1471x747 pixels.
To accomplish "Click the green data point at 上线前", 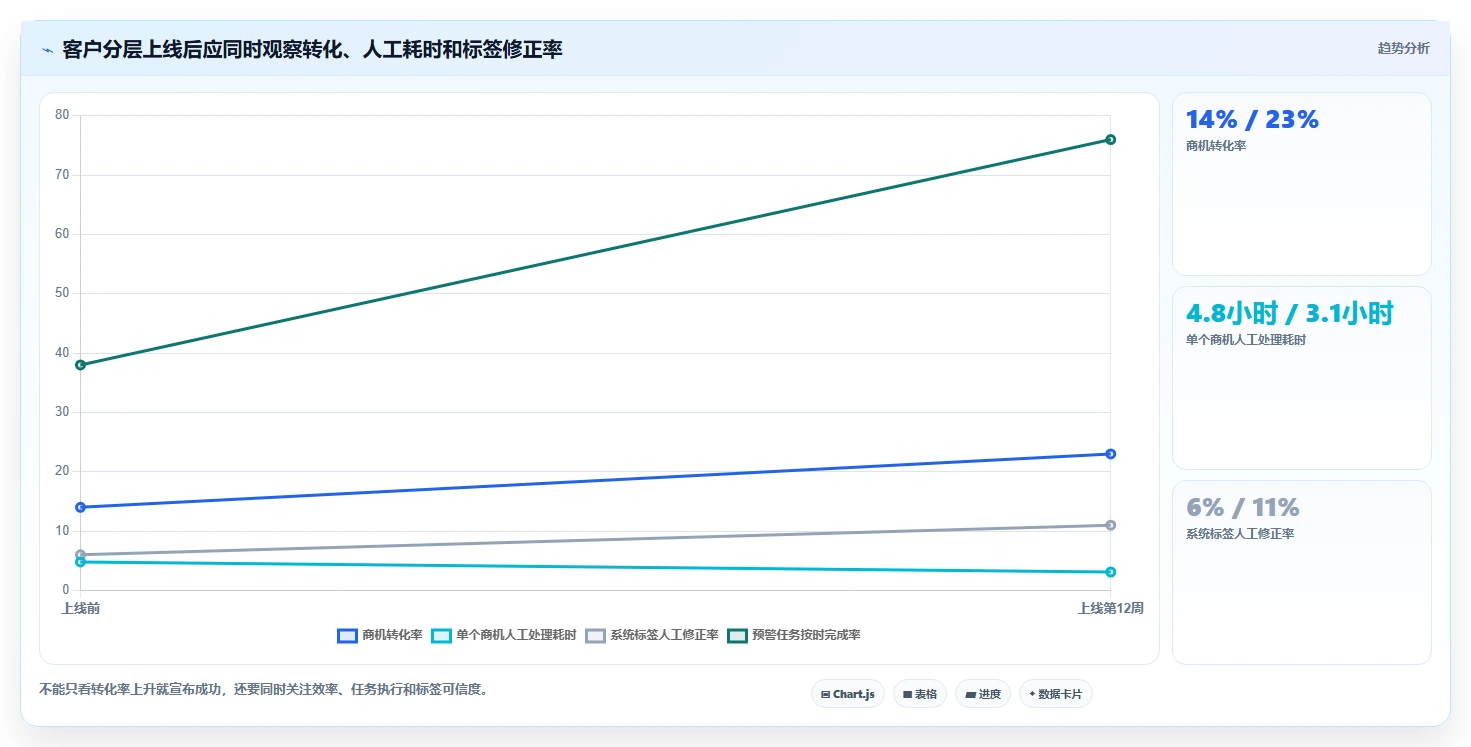I will [80, 365].
